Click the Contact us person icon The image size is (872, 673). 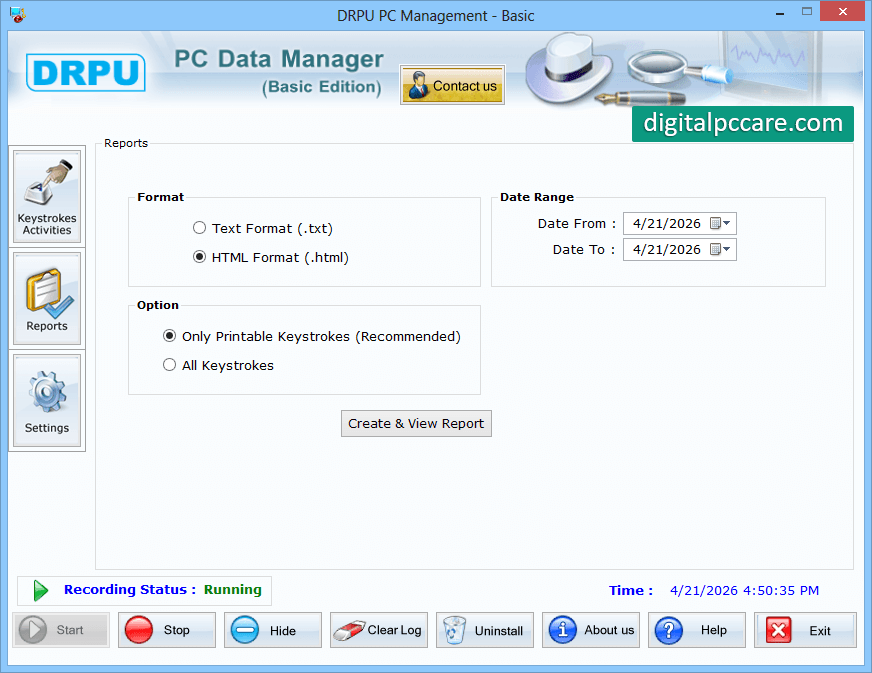point(418,85)
